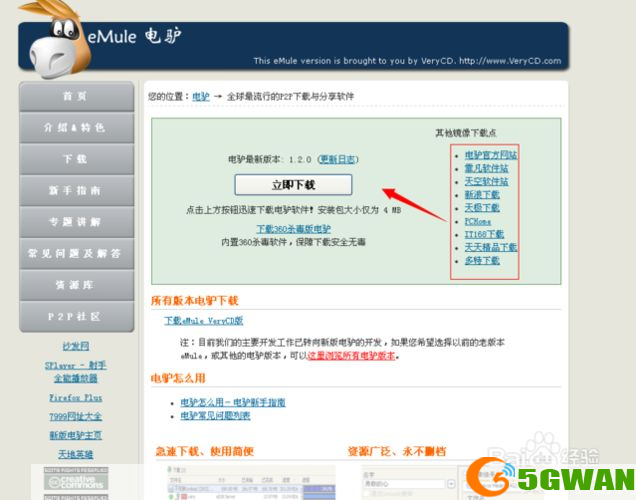The height and width of the screenshot is (500, 636).
Task: Open the 常见问题及解答 sidebar menu item
Action: point(76,253)
